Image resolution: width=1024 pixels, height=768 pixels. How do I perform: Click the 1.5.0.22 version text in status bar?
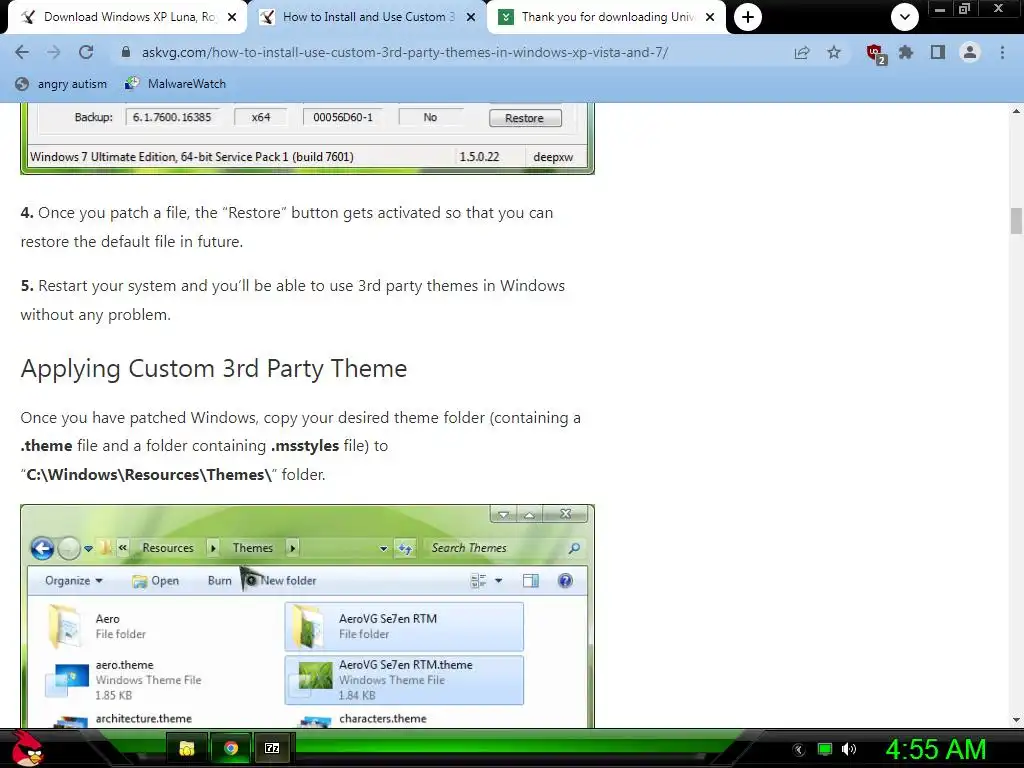(x=479, y=157)
